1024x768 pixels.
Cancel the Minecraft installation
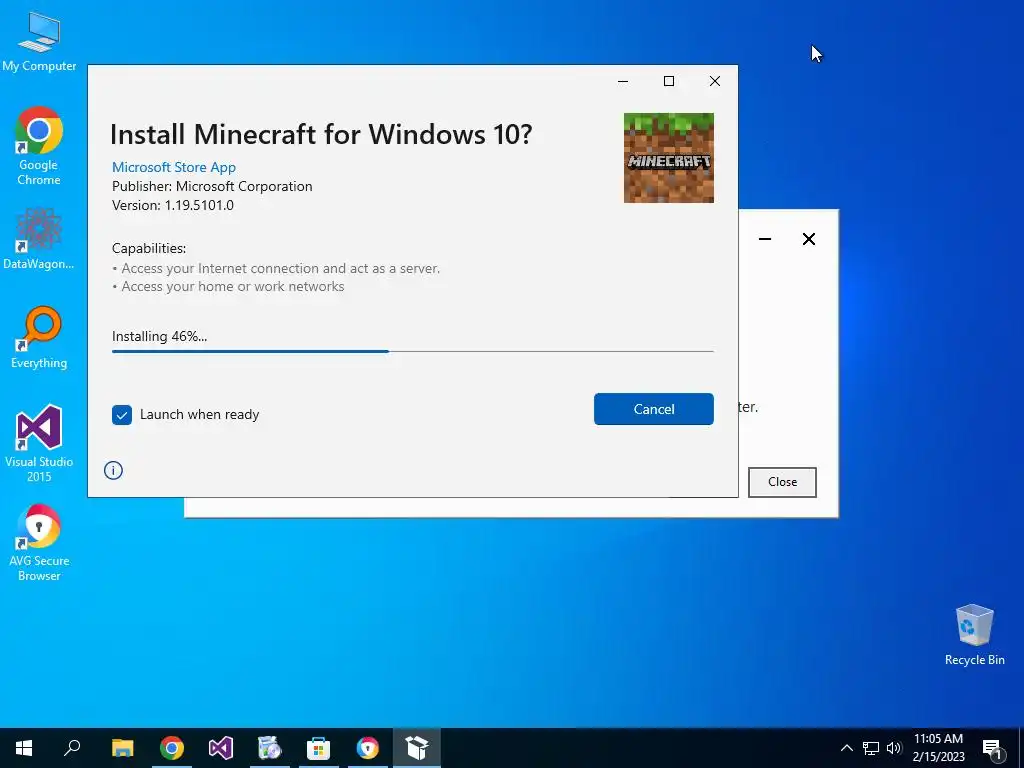click(654, 409)
